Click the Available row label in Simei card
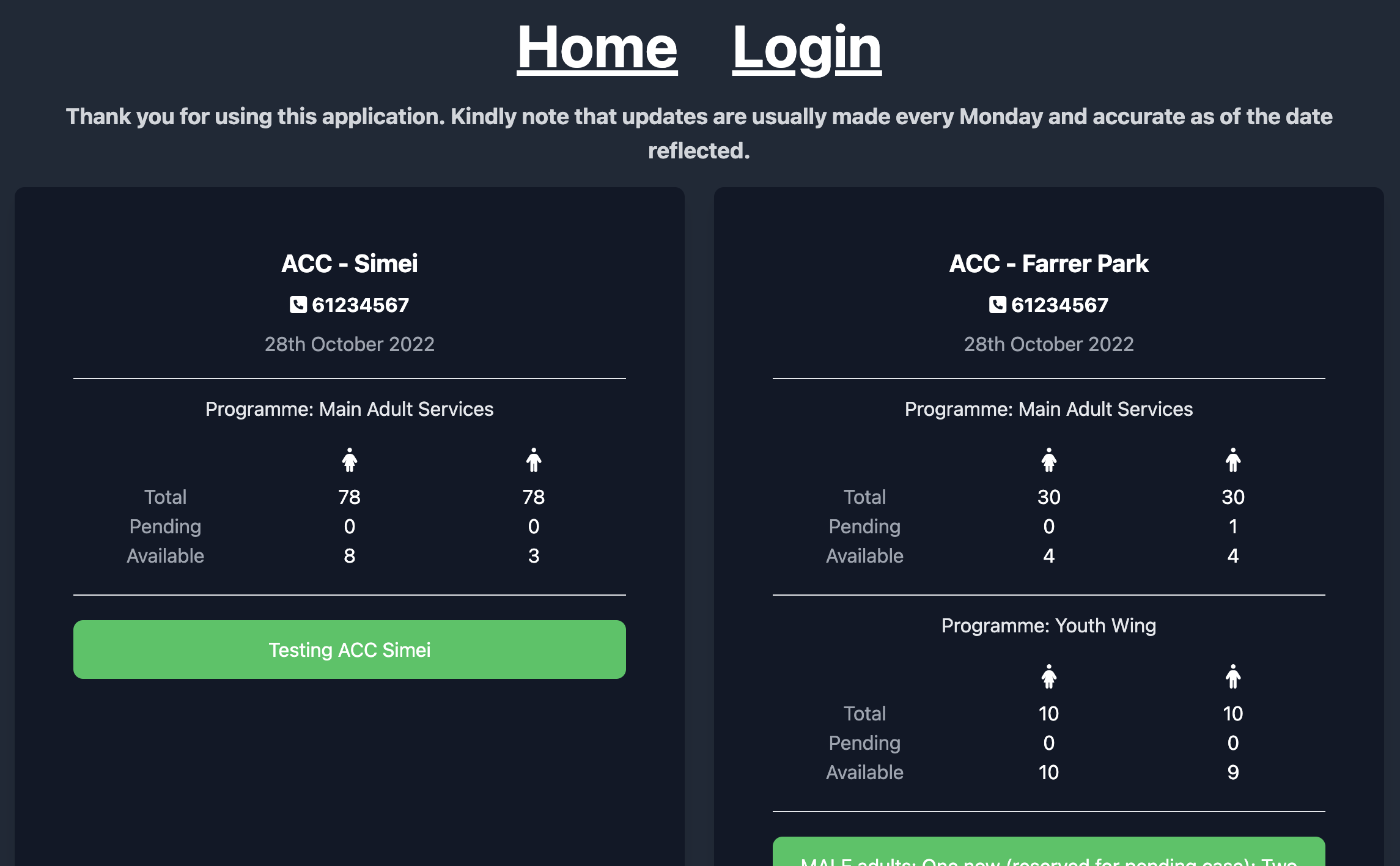 [165, 556]
